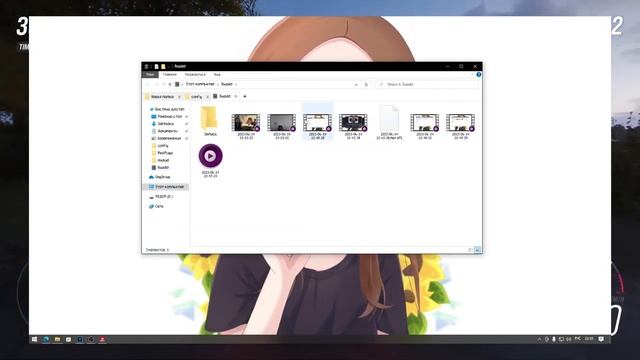Open Рабочий стол in the navigation pane
The height and width of the screenshot is (360, 640).
[x=167, y=116]
